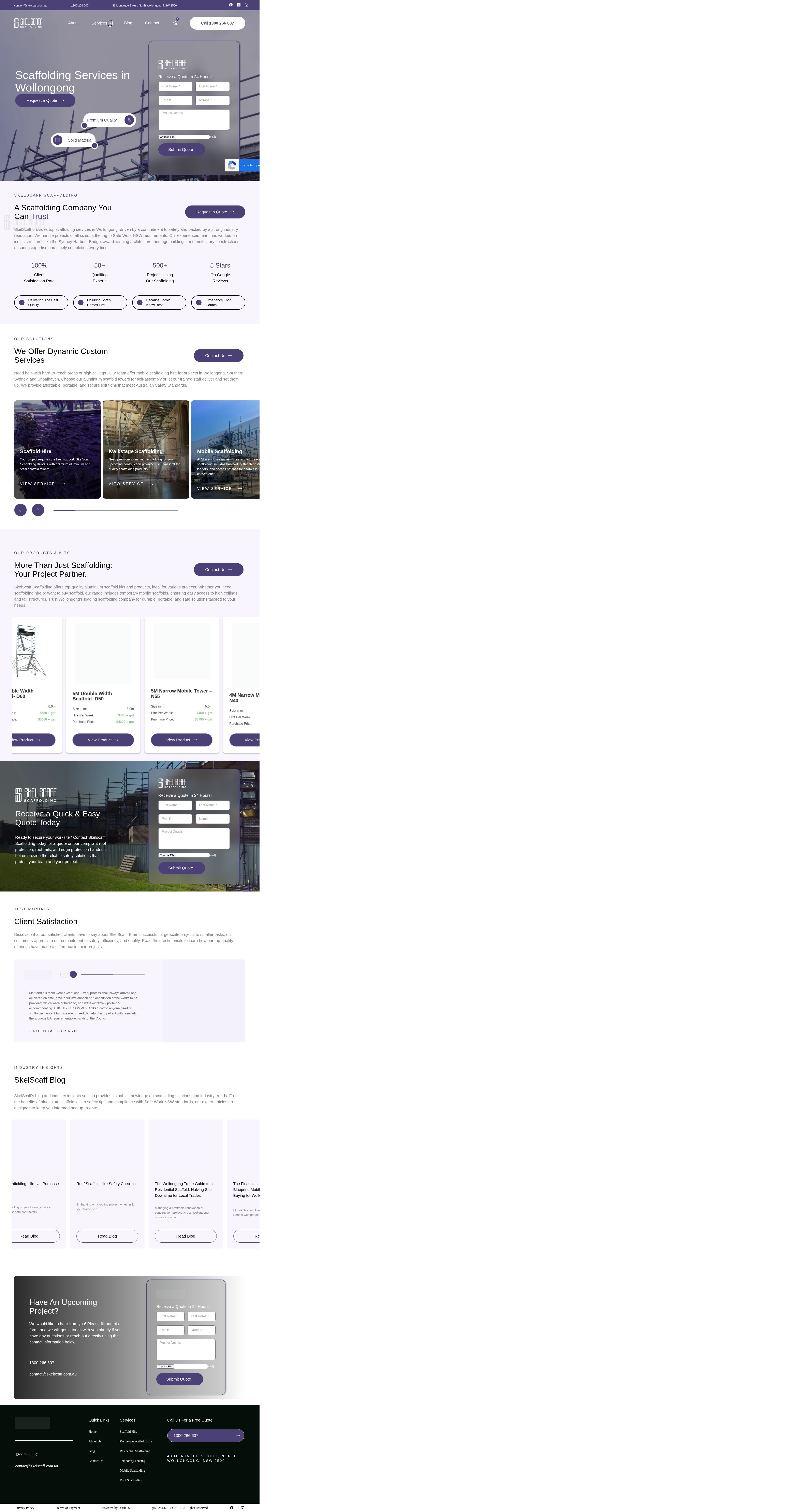The height and width of the screenshot is (1512, 809).
Task: Open the About menu item
Action: (x=73, y=23)
